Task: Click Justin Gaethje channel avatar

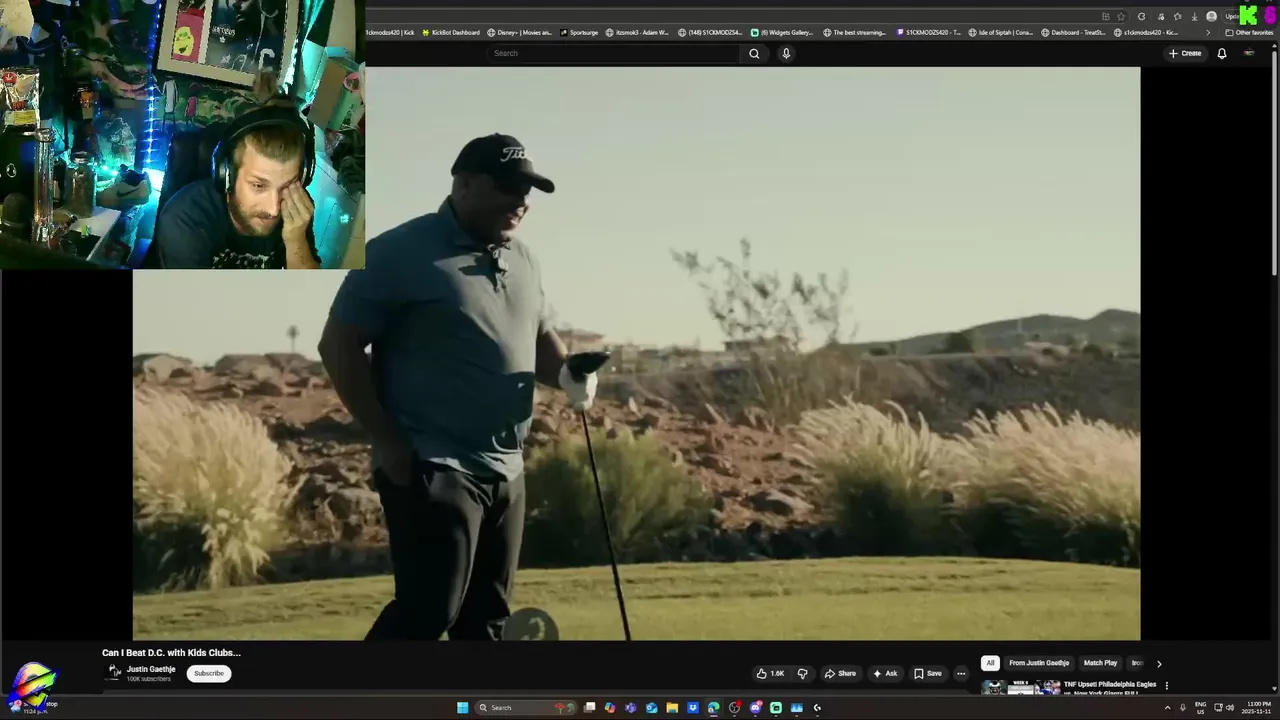Action: [x=114, y=673]
